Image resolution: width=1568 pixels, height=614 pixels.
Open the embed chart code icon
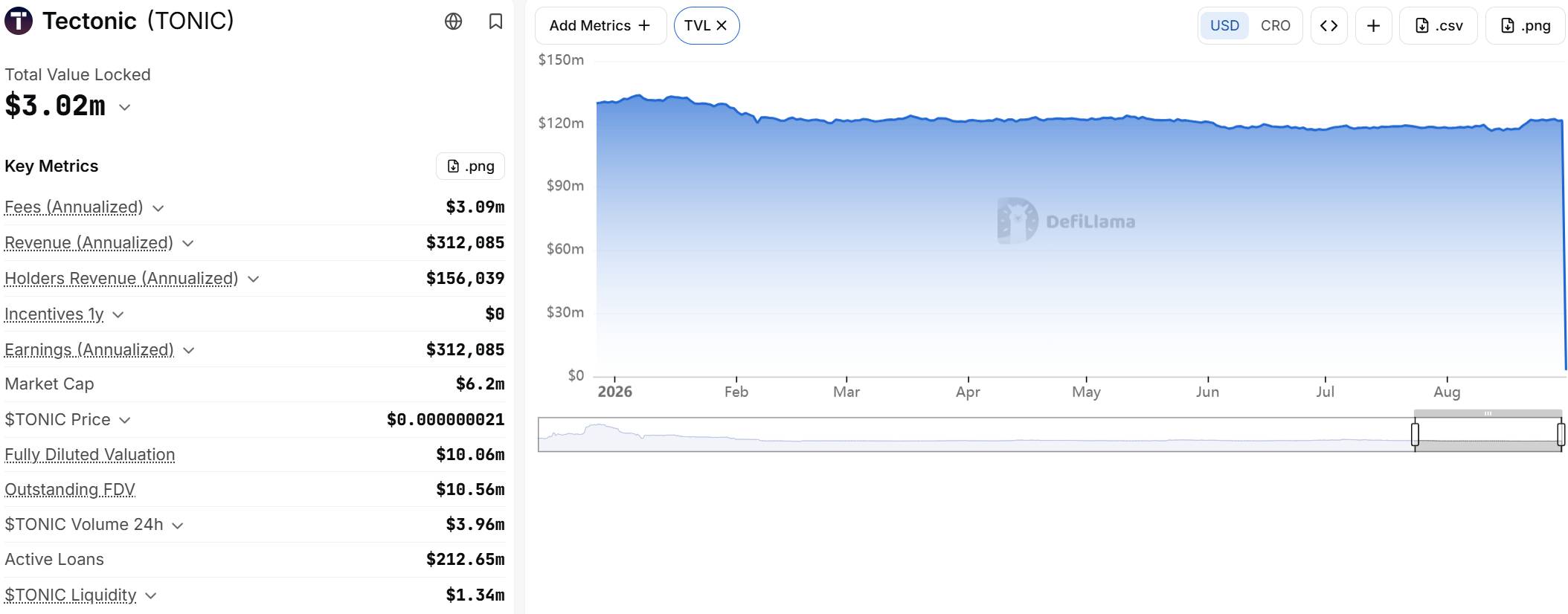click(x=1328, y=25)
